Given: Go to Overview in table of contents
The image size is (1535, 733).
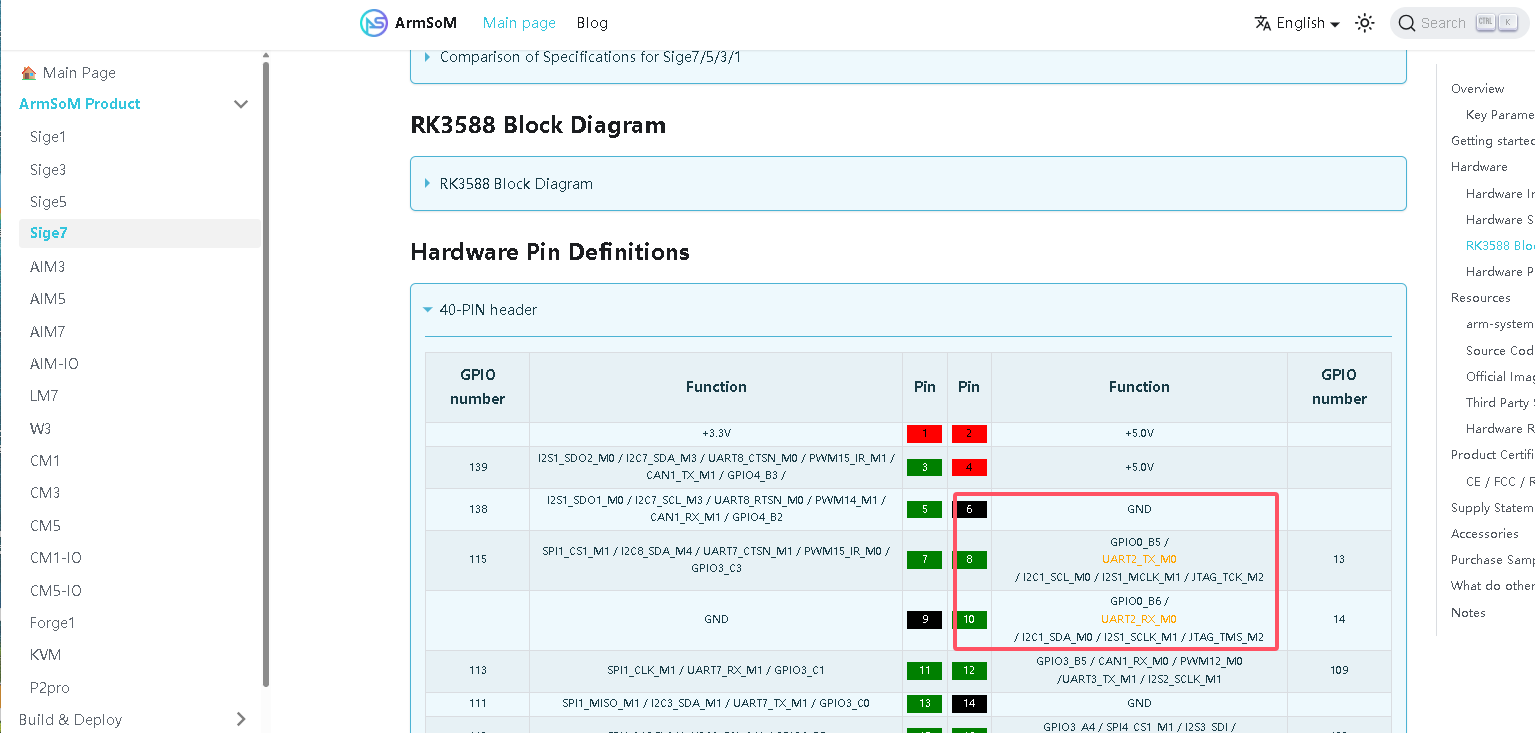Looking at the screenshot, I should click(x=1477, y=89).
